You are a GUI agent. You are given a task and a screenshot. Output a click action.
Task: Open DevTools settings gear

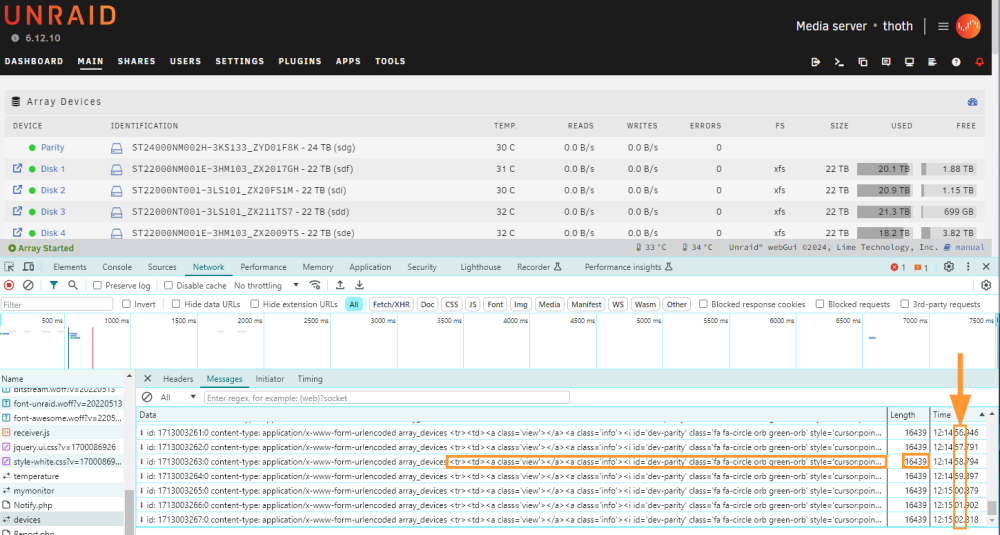[x=948, y=267]
